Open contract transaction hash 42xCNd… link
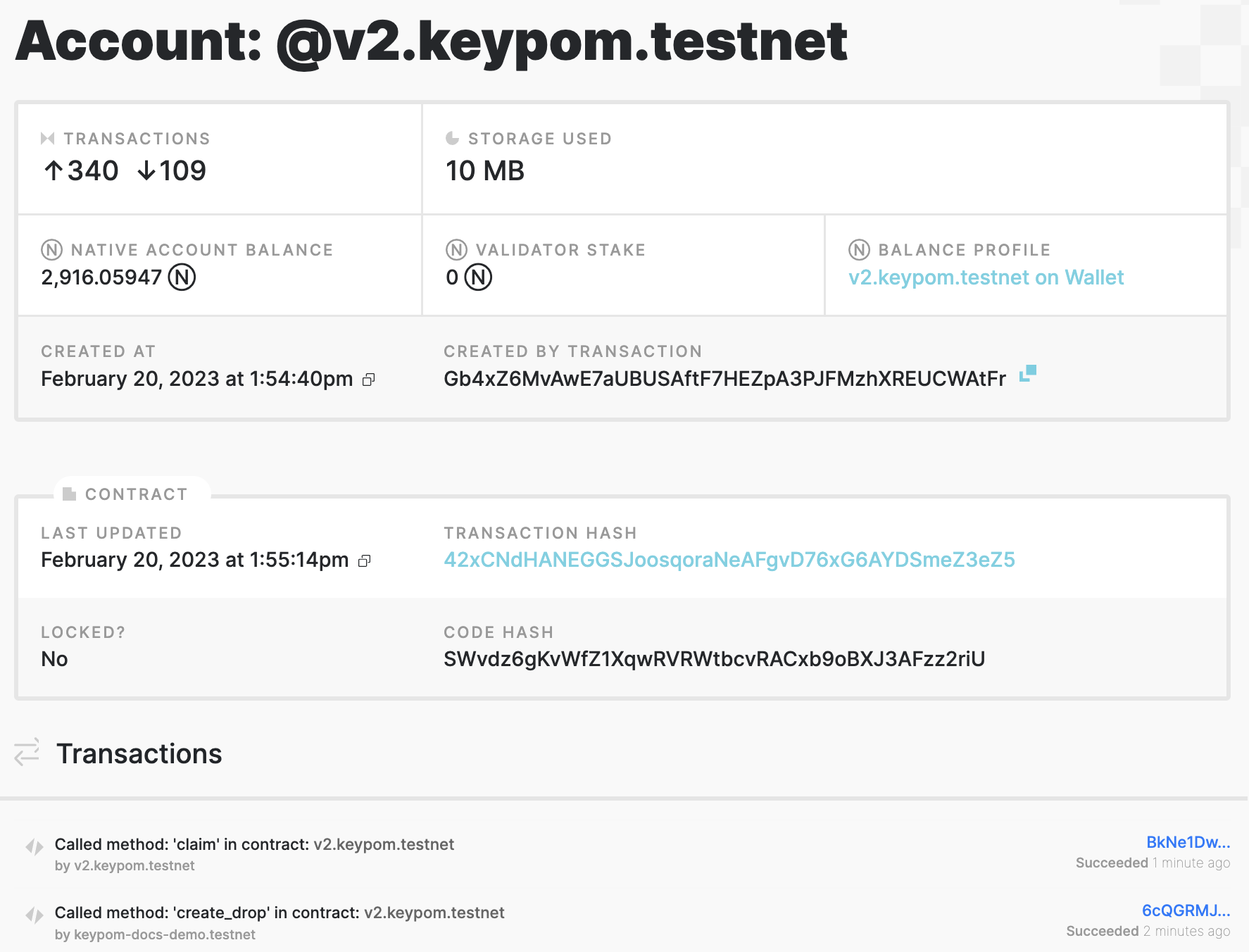This screenshot has height=952, width=1249. click(729, 560)
